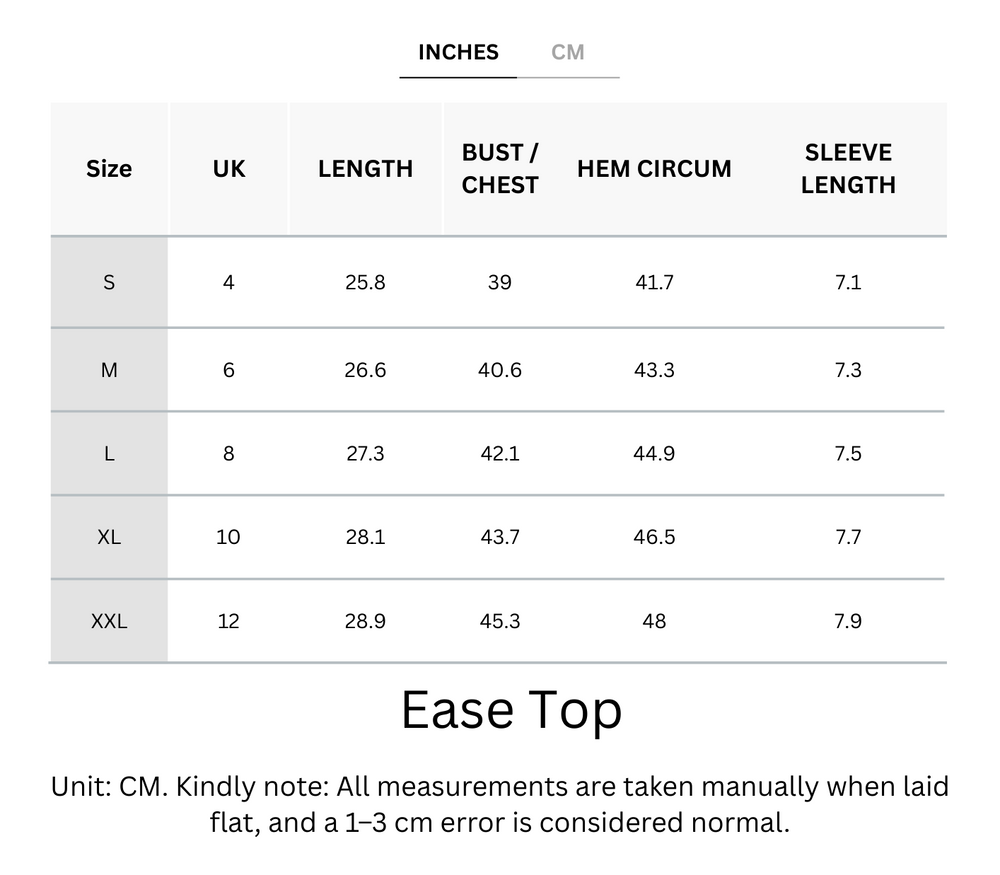
Task: Click the Ease Top title text
Action: tap(511, 710)
